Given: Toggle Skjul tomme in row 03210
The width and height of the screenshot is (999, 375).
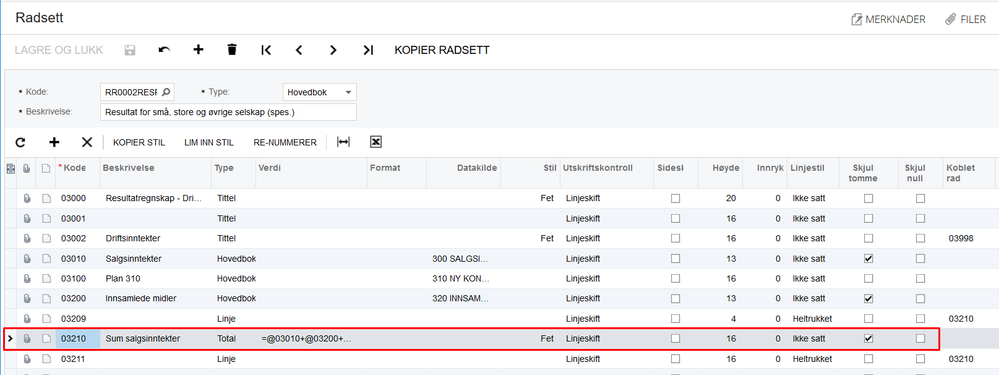Looking at the screenshot, I should click(x=868, y=339).
